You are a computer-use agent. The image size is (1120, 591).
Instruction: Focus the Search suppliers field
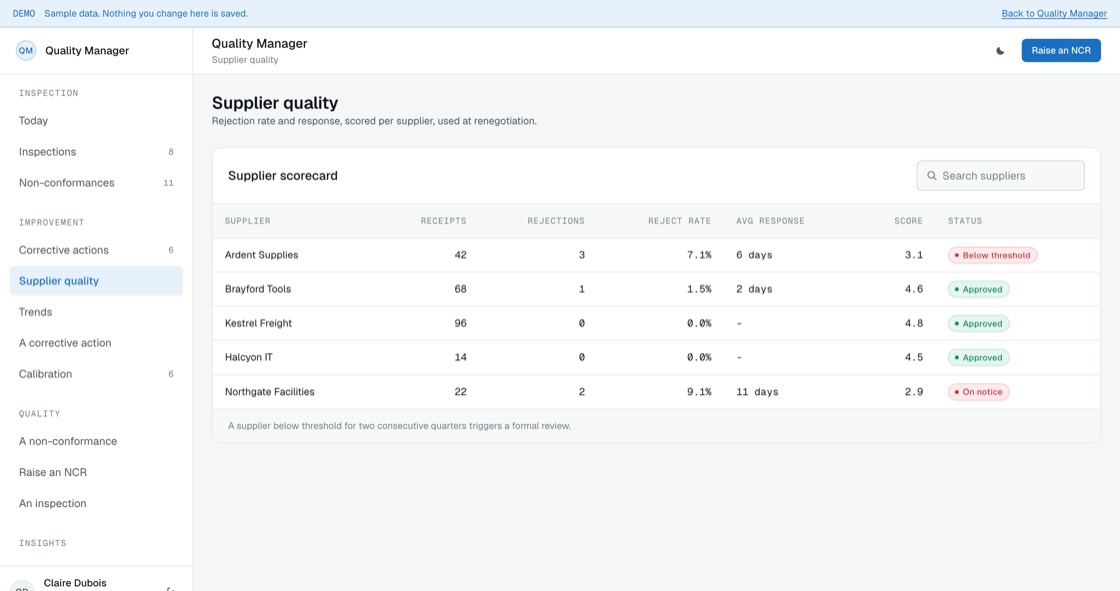(1000, 176)
